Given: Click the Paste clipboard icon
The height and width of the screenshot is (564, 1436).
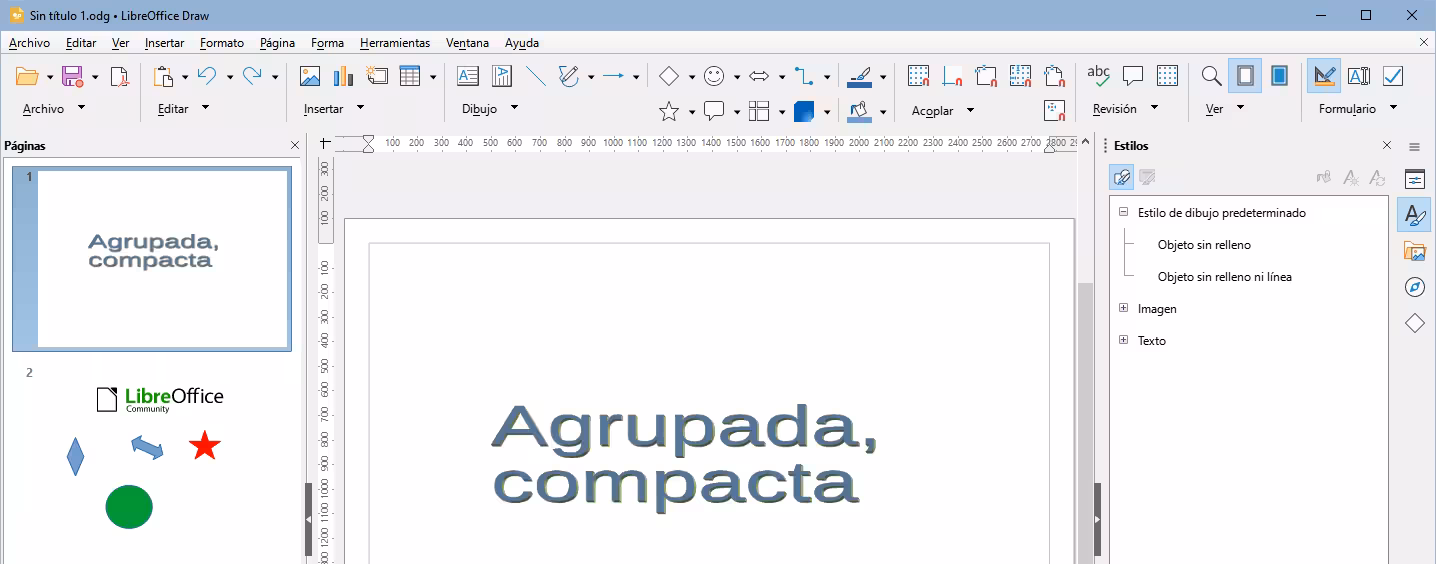Looking at the screenshot, I should [164, 76].
